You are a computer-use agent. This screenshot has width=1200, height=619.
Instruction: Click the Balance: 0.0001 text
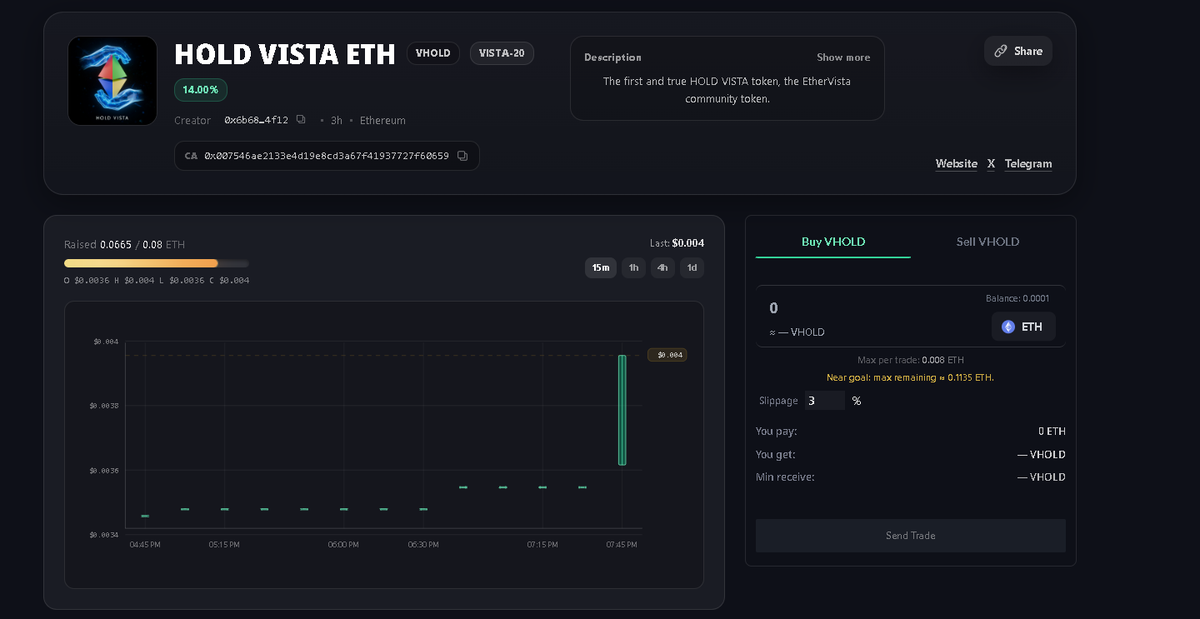coord(1017,298)
